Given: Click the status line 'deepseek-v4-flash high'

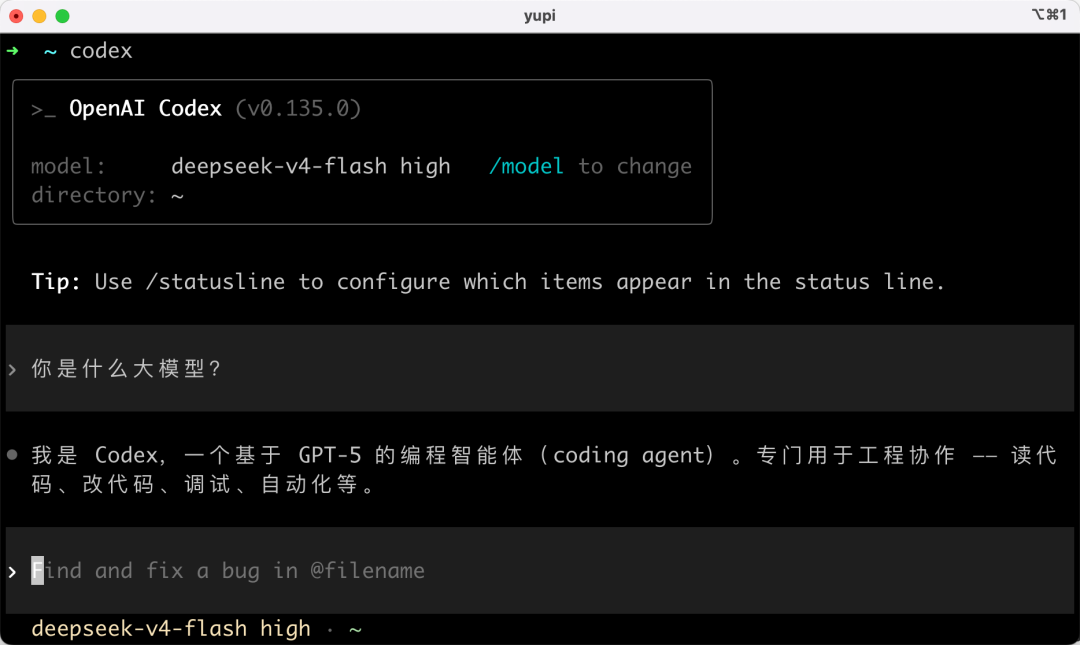Looking at the screenshot, I should coord(171,628).
